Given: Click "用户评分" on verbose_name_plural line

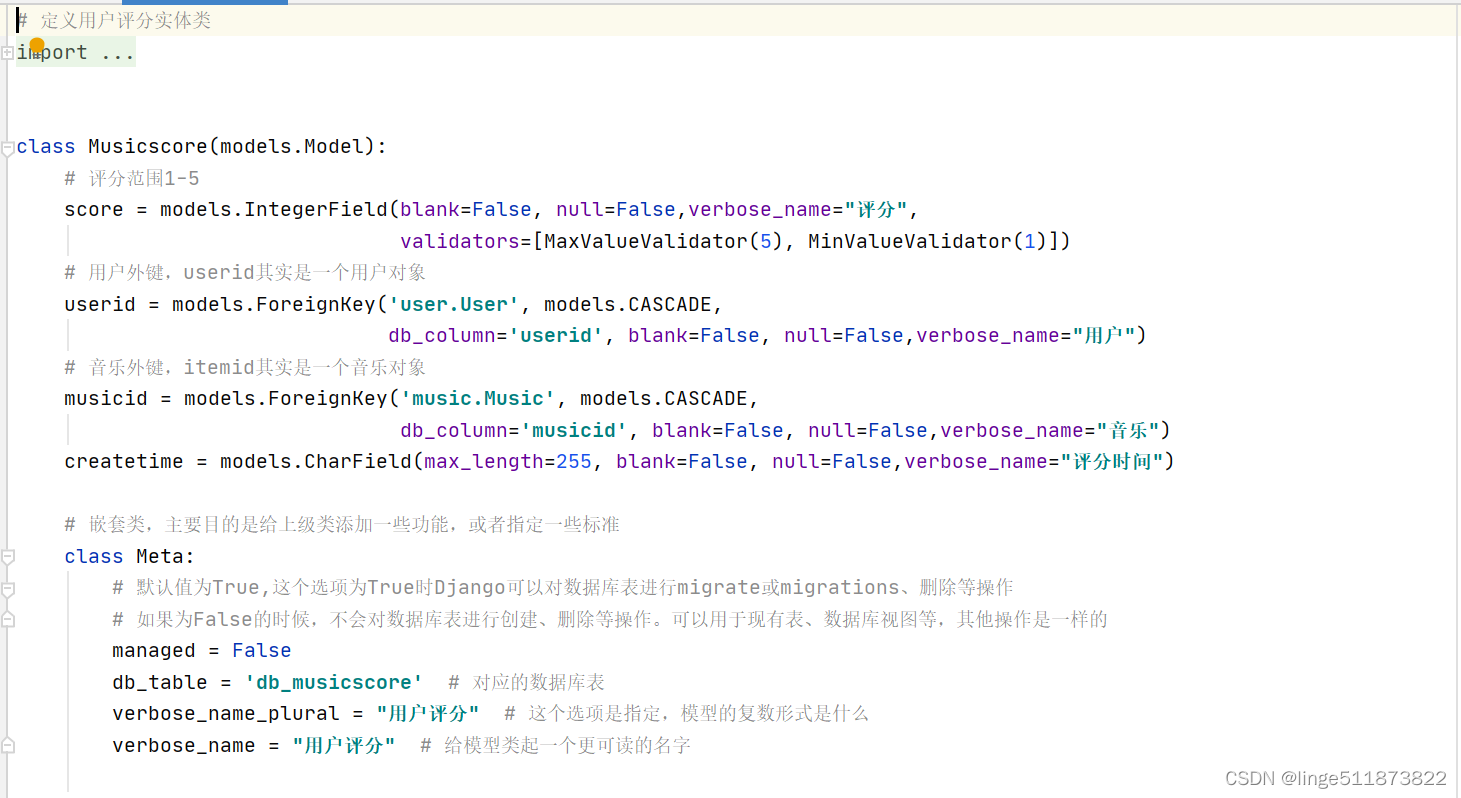Looking at the screenshot, I should tap(428, 714).
